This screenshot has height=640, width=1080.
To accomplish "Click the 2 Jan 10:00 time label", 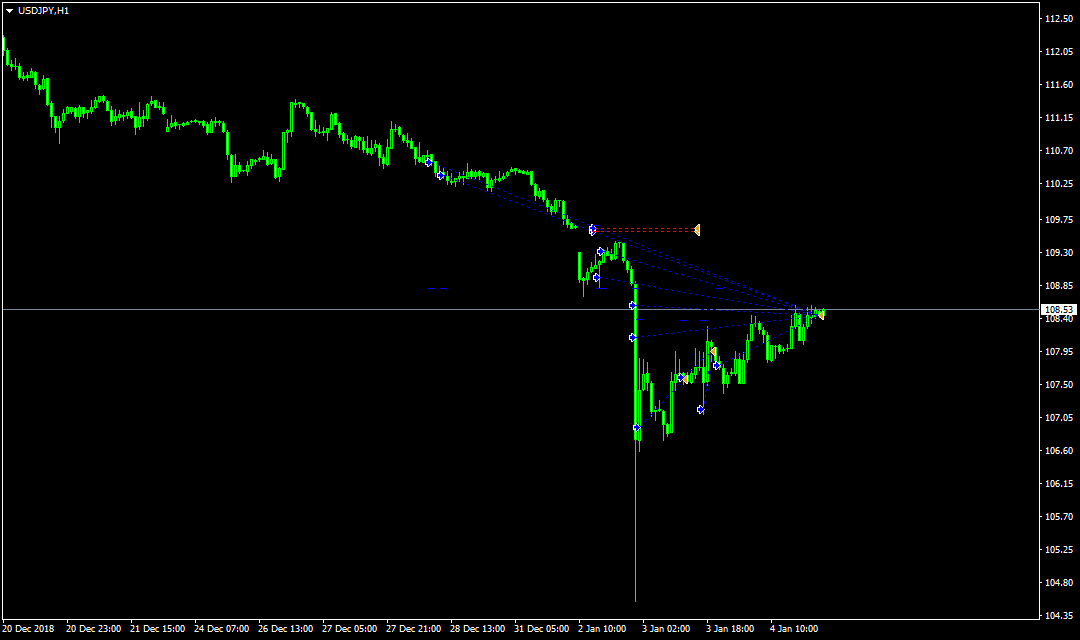I will pos(602,629).
